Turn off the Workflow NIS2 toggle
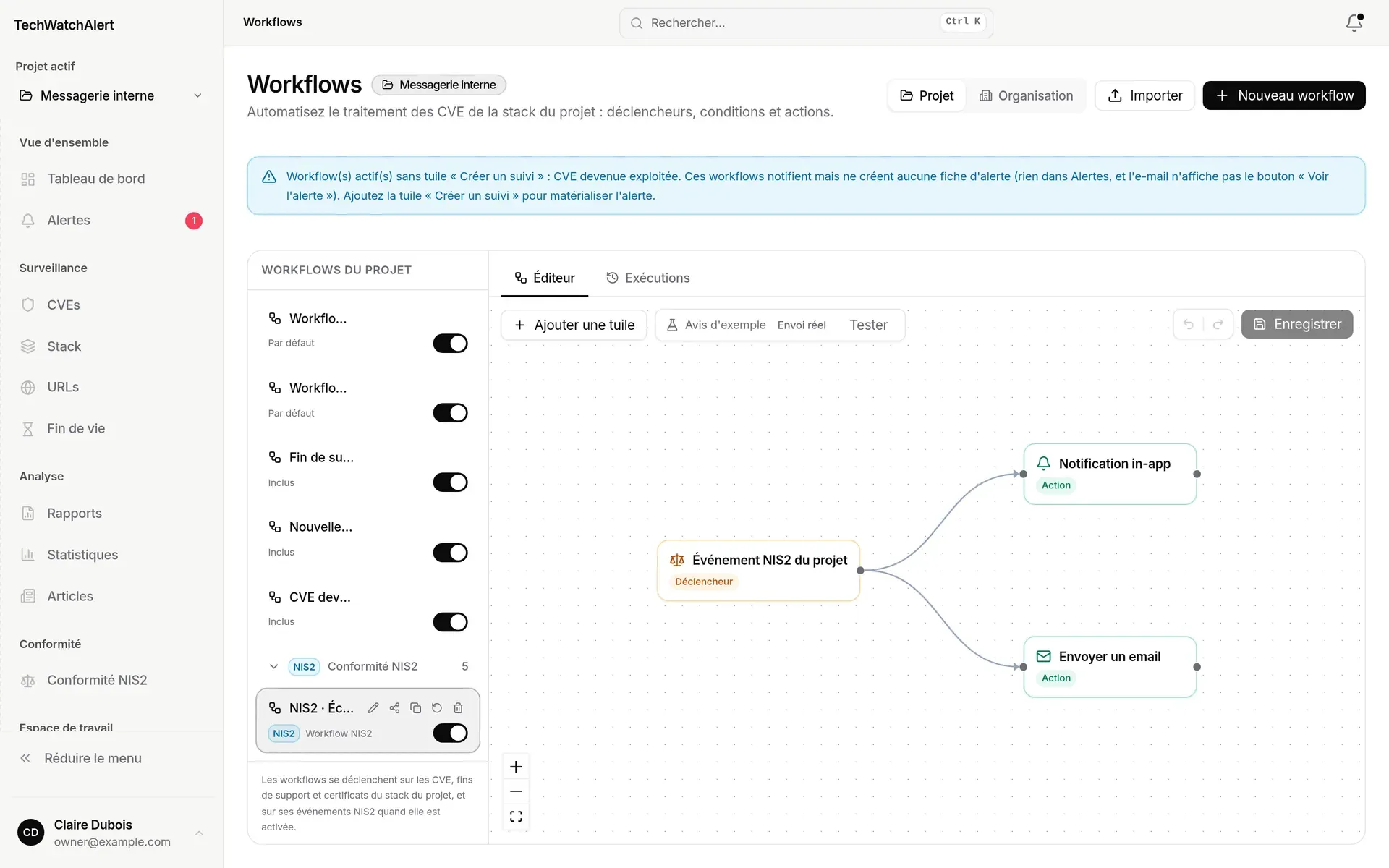The image size is (1389, 868). click(x=450, y=733)
